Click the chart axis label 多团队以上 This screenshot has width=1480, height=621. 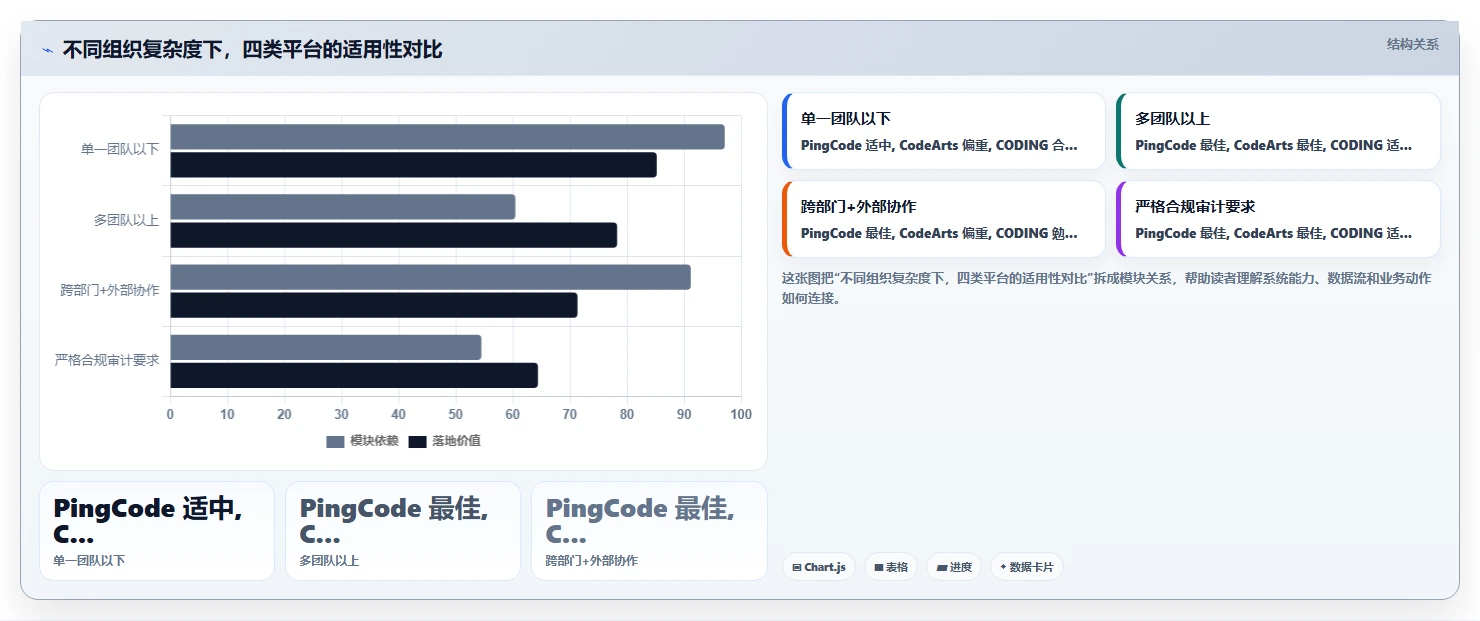(x=127, y=220)
